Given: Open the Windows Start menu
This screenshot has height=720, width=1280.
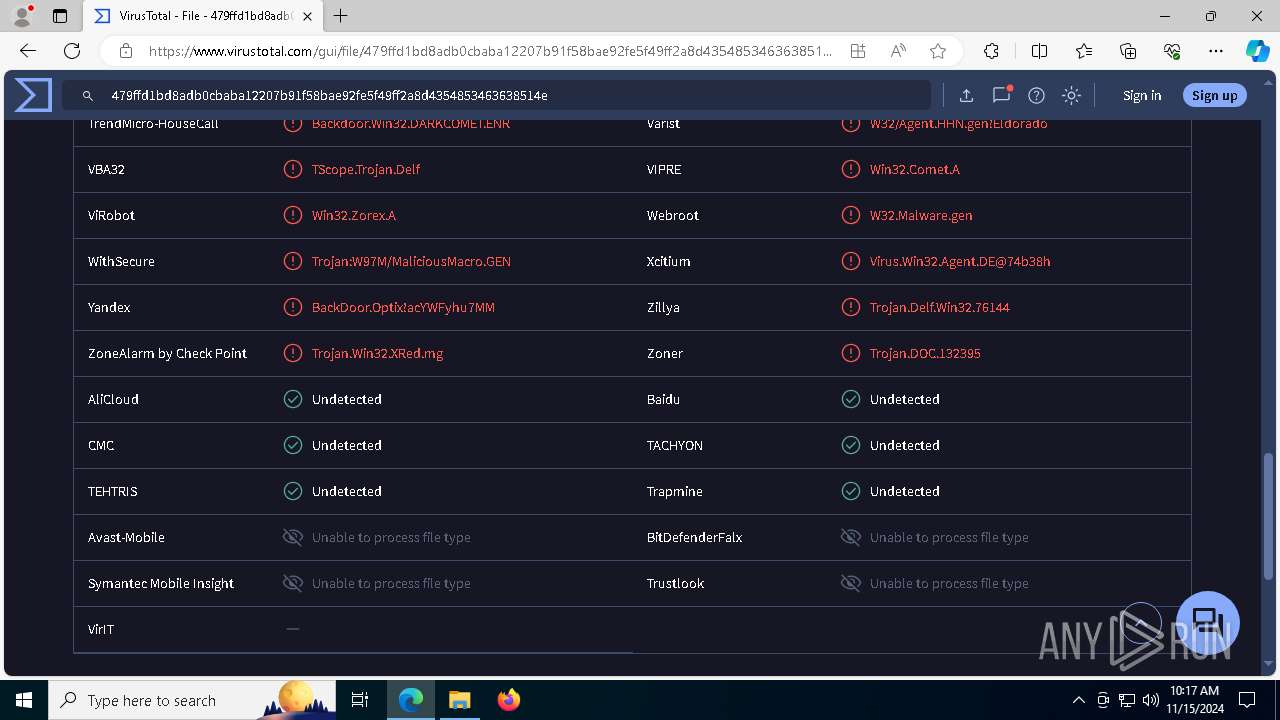Looking at the screenshot, I should pos(24,700).
